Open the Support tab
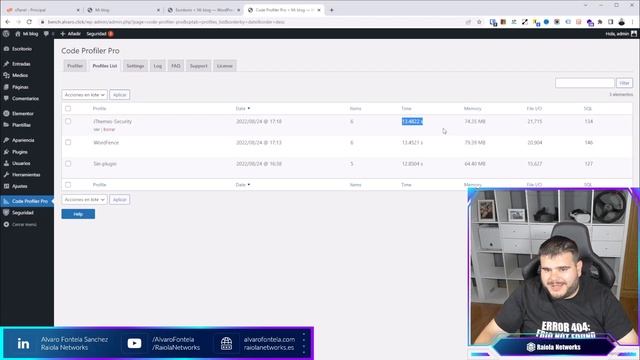 (x=198, y=66)
